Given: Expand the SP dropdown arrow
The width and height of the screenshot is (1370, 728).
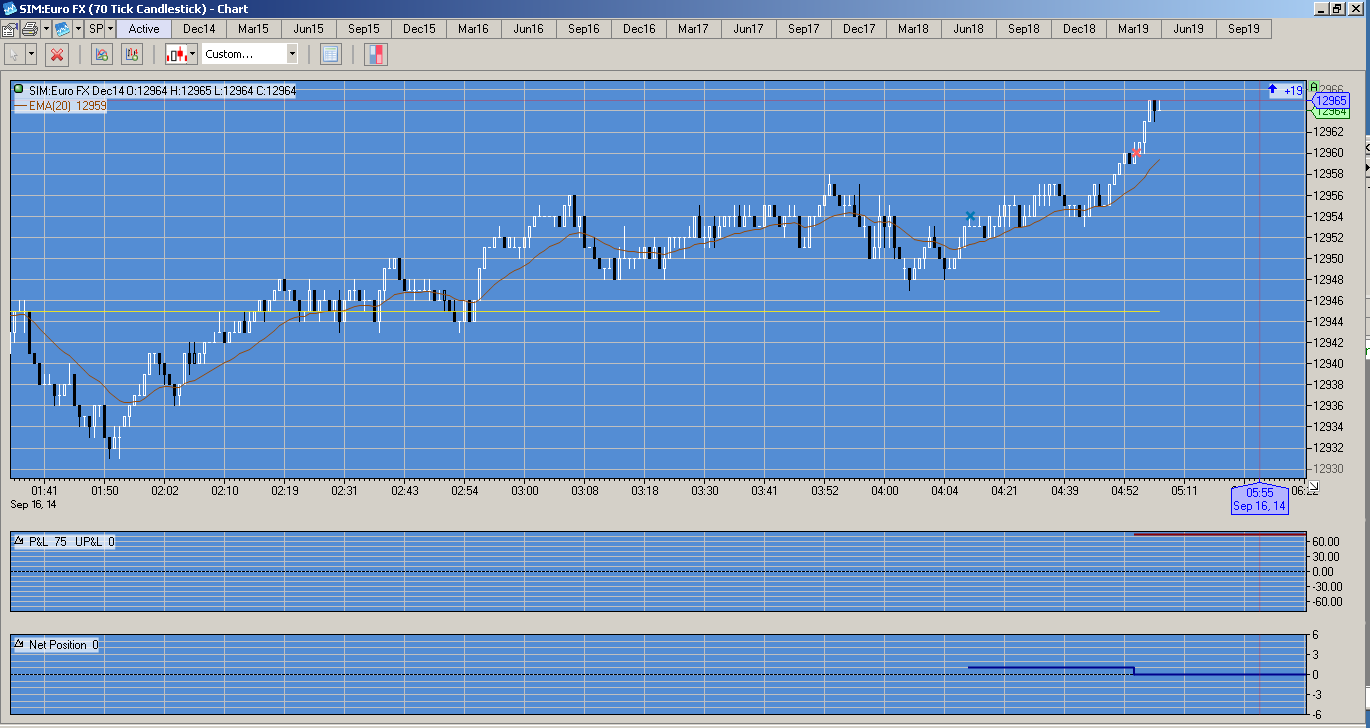Looking at the screenshot, I should click(x=110, y=29).
